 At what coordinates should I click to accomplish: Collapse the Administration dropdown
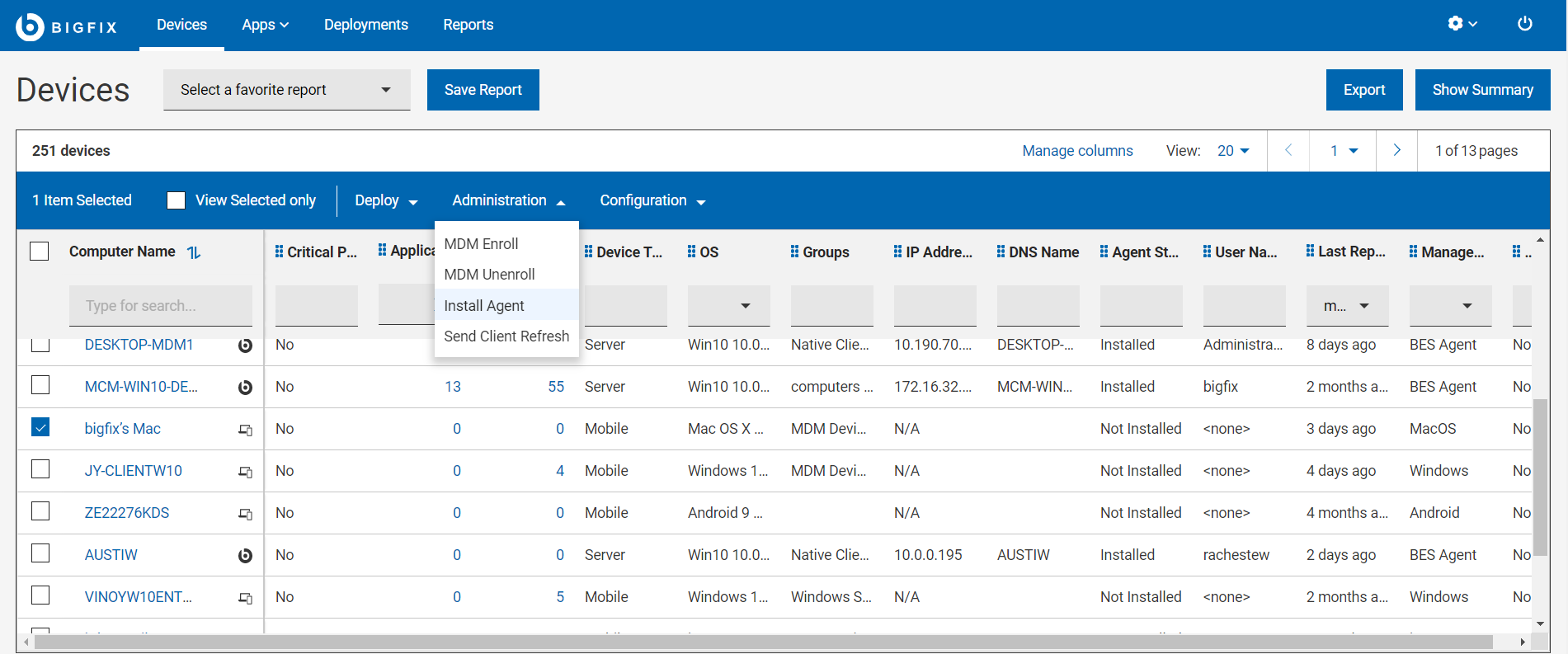coord(509,200)
